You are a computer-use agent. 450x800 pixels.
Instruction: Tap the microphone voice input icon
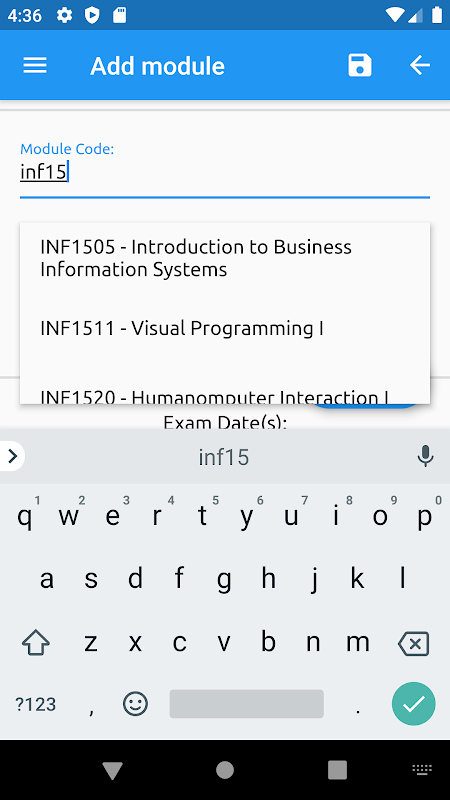tap(425, 456)
